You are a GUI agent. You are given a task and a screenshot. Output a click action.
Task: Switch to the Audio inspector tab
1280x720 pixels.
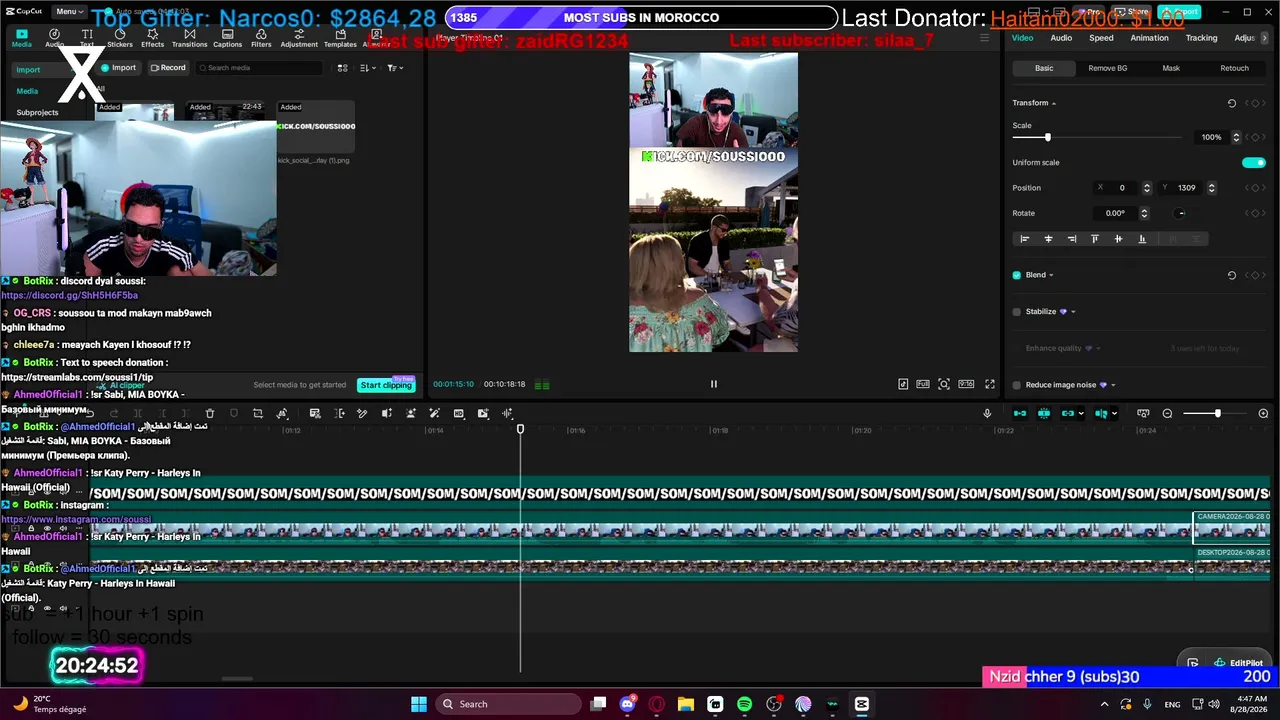(x=1061, y=38)
